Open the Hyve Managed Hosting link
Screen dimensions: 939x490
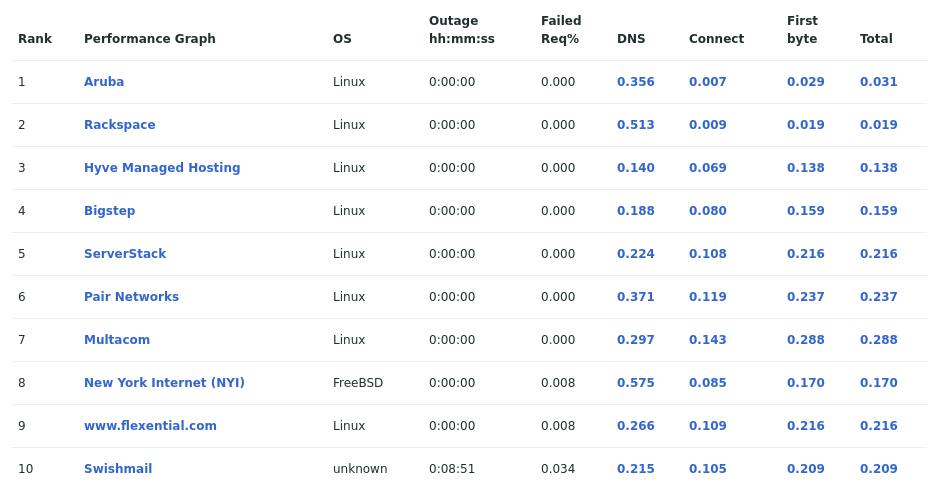(x=162, y=168)
